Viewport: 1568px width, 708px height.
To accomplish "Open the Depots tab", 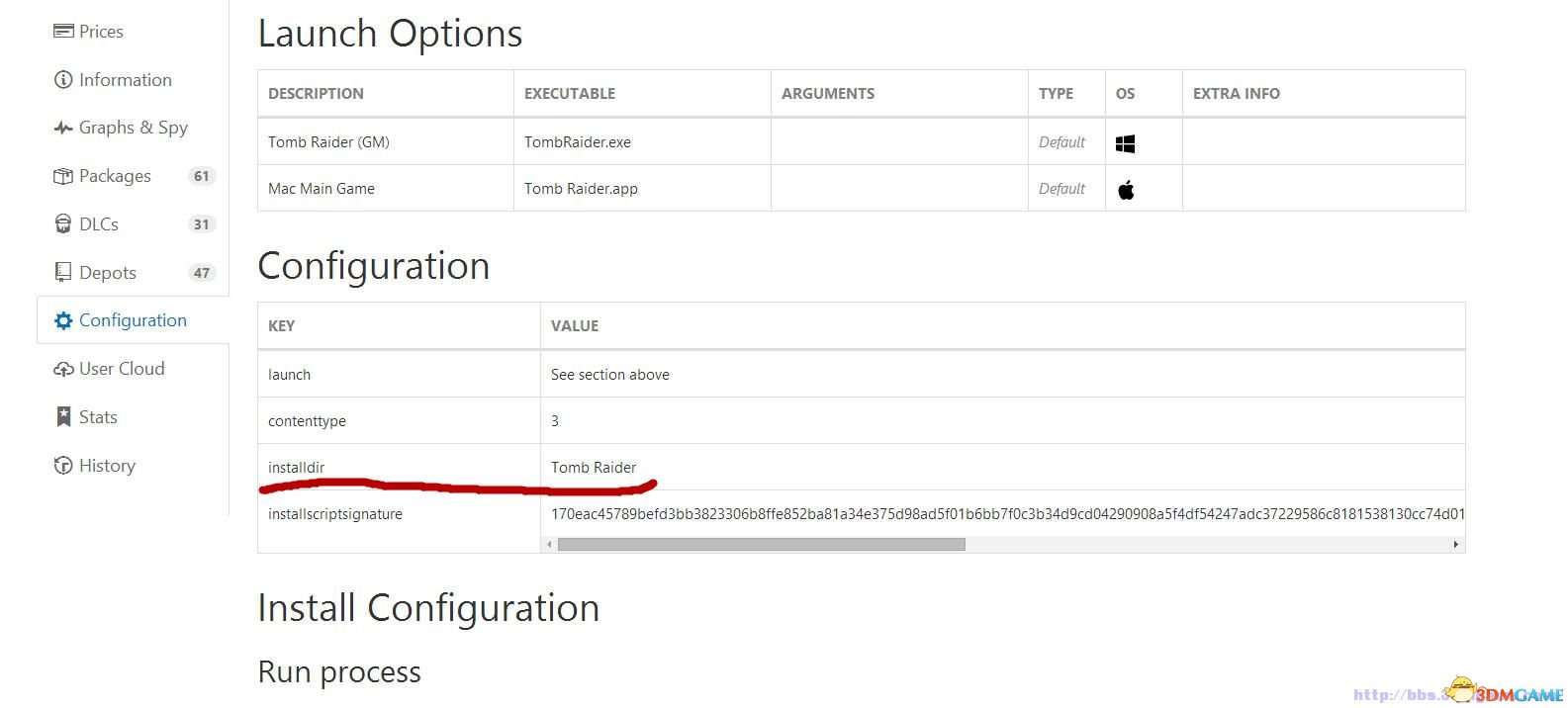I will pyautogui.click(x=133, y=272).
